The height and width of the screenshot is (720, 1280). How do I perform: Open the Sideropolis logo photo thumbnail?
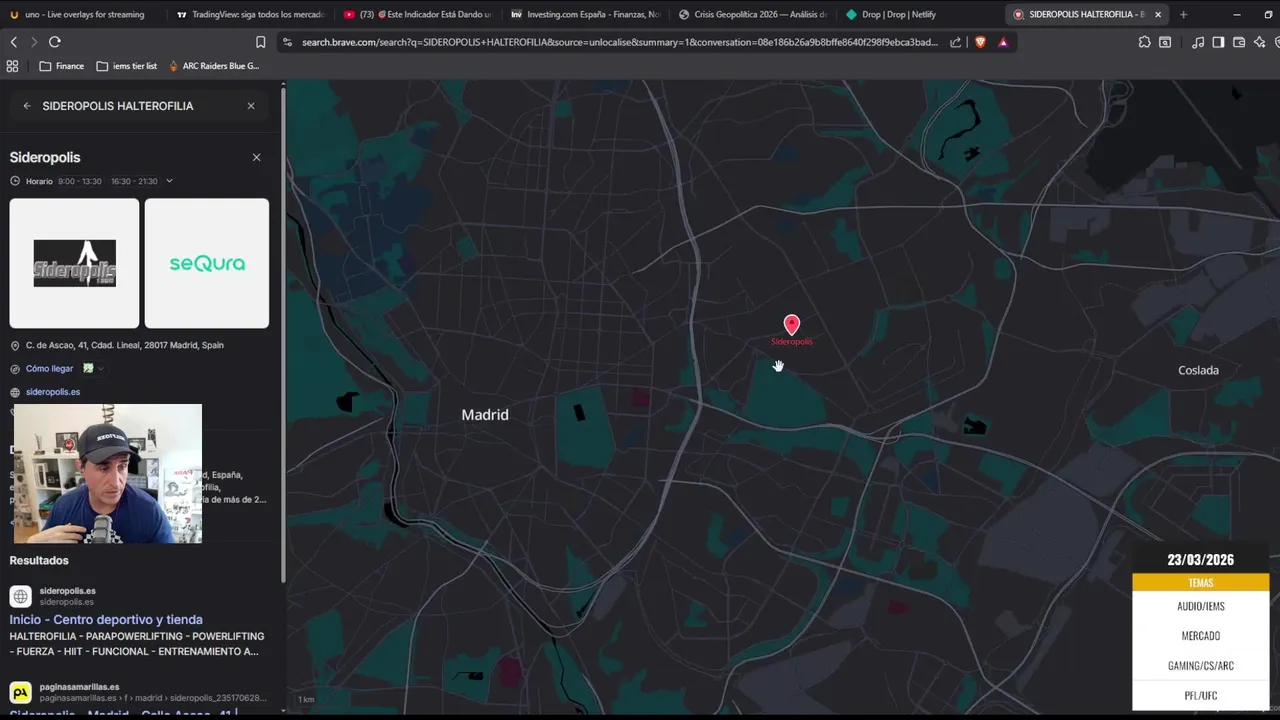pos(74,263)
